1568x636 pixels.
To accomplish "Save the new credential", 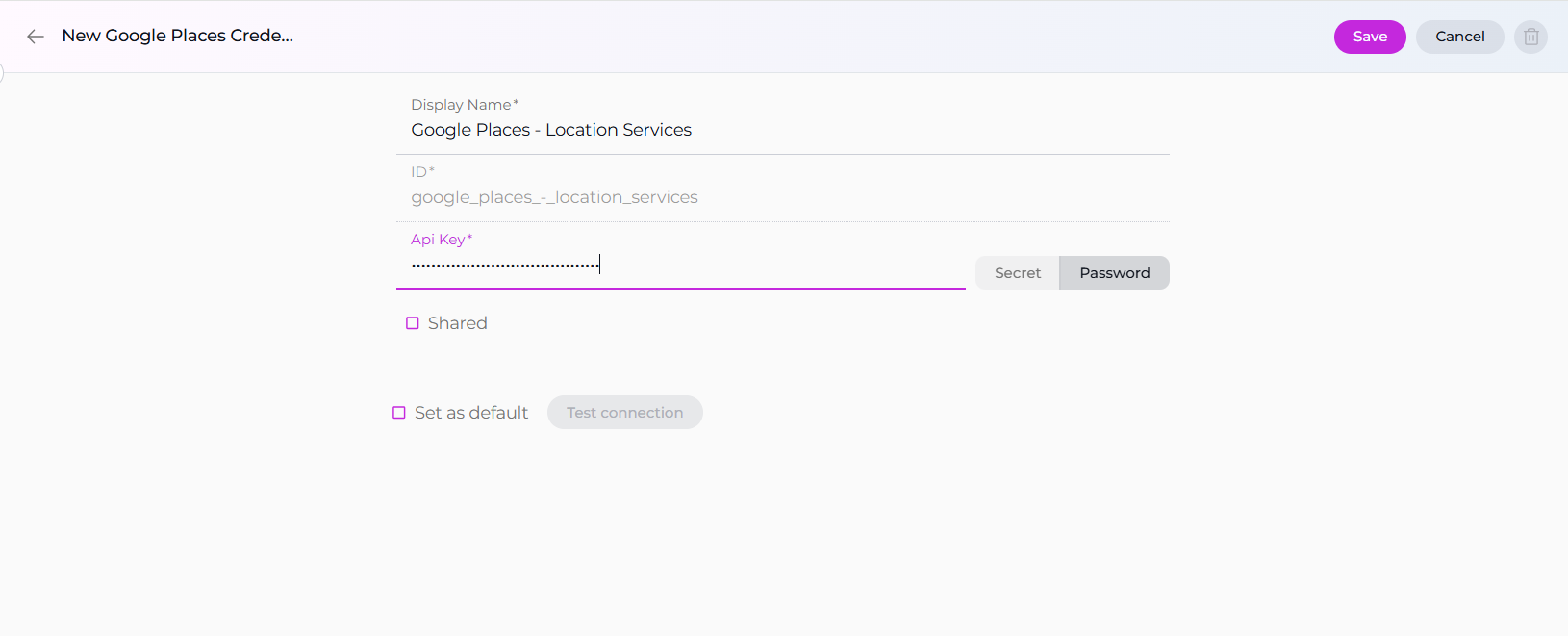I will [x=1369, y=37].
